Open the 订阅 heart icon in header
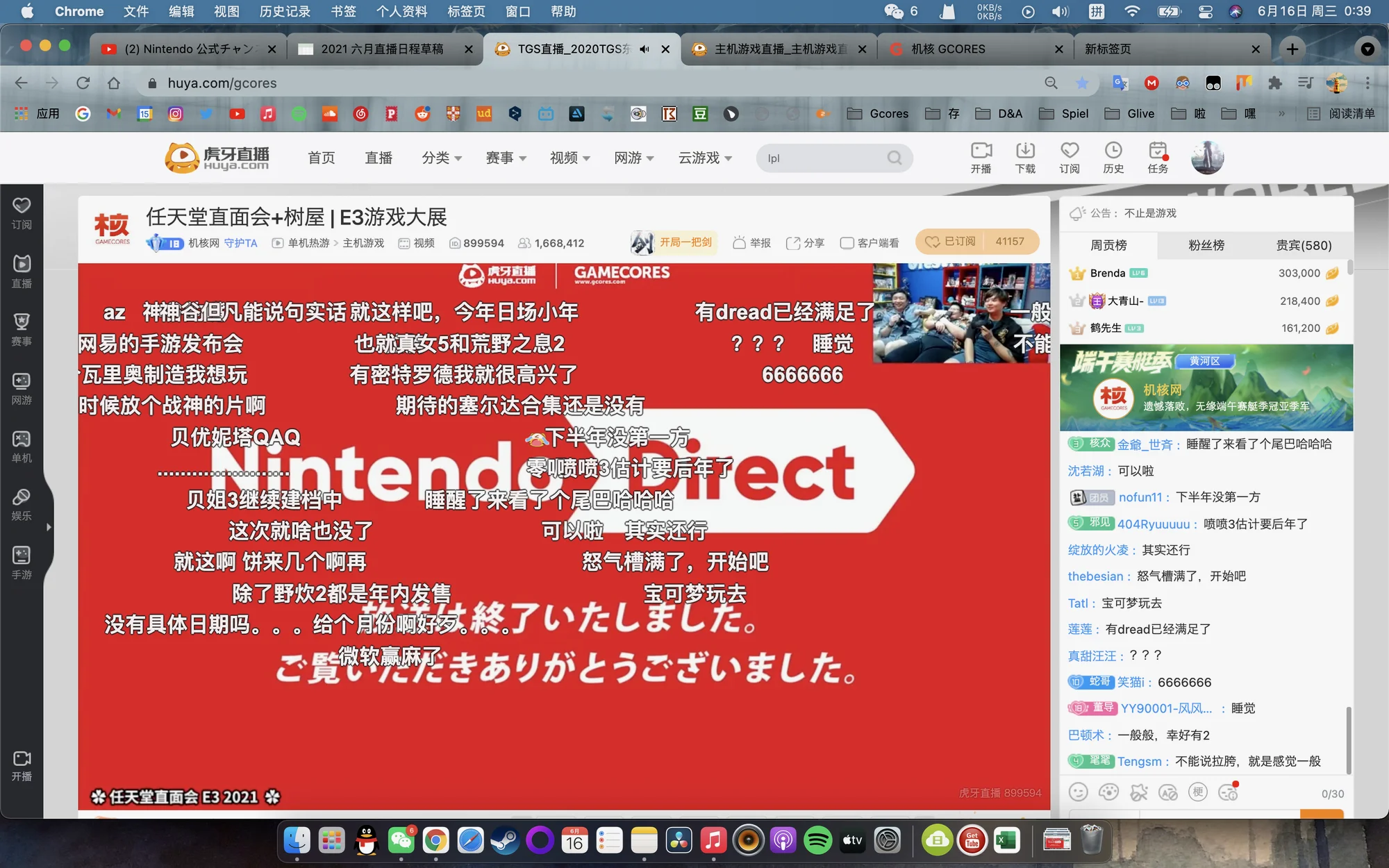Screen dimensions: 1389x868 [x=1070, y=158]
